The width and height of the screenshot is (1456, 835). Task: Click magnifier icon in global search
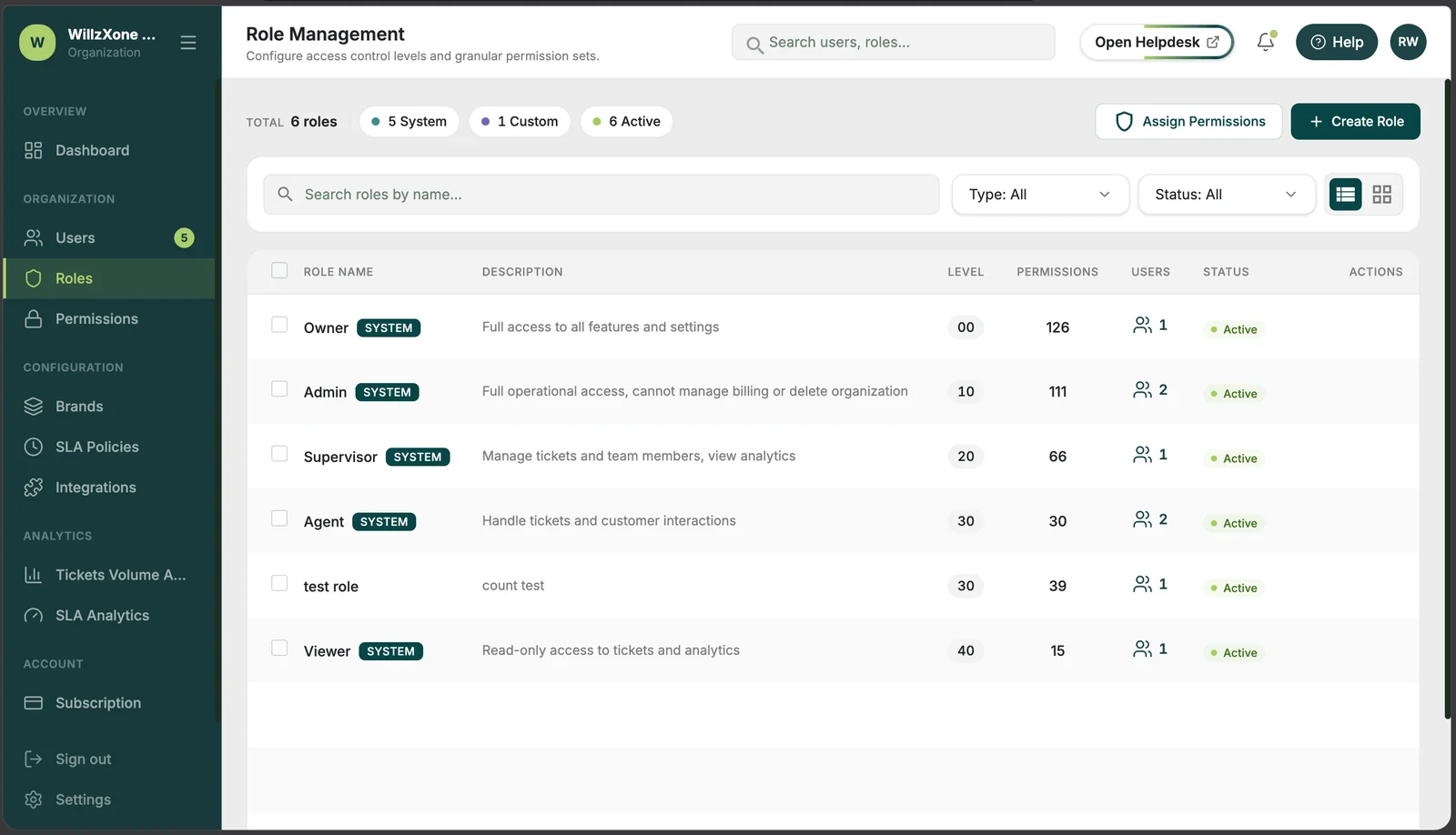[754, 44]
